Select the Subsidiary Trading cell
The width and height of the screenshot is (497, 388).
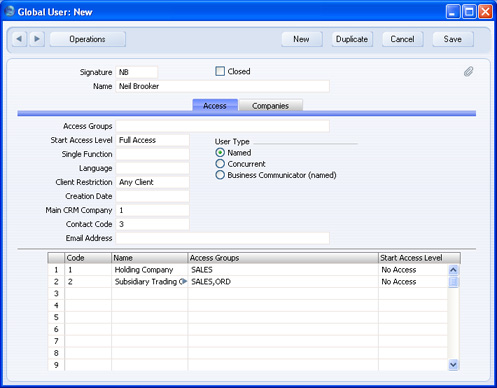pyautogui.click(x=150, y=282)
